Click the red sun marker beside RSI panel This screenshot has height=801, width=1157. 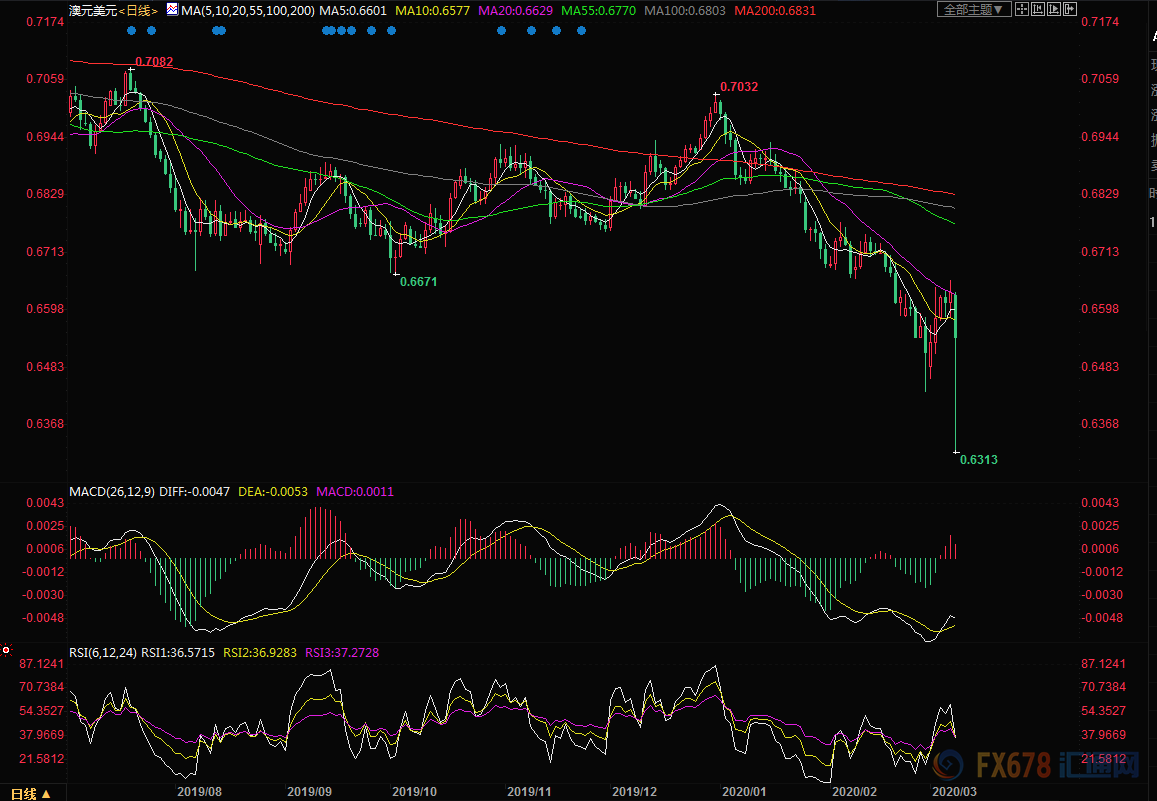(x=6, y=650)
